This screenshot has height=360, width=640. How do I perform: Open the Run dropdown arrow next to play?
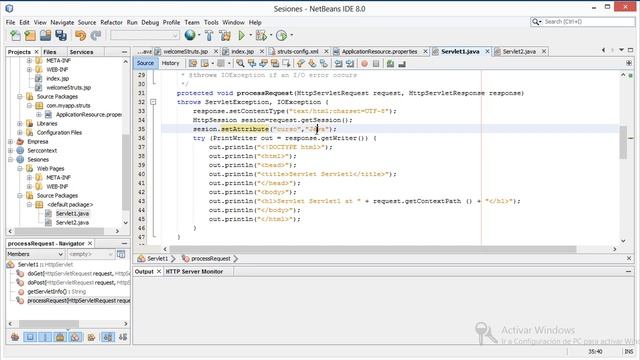pos(251,36)
